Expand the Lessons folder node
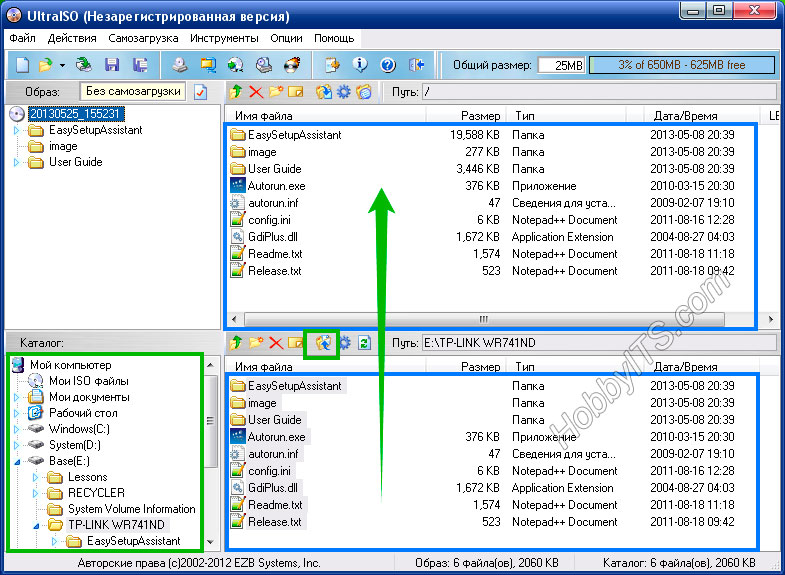 [35, 477]
